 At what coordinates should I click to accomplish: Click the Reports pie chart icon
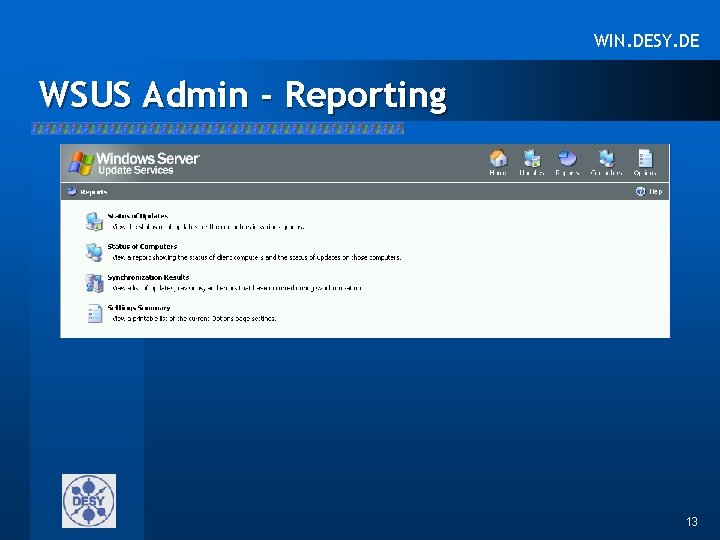[x=567, y=159]
